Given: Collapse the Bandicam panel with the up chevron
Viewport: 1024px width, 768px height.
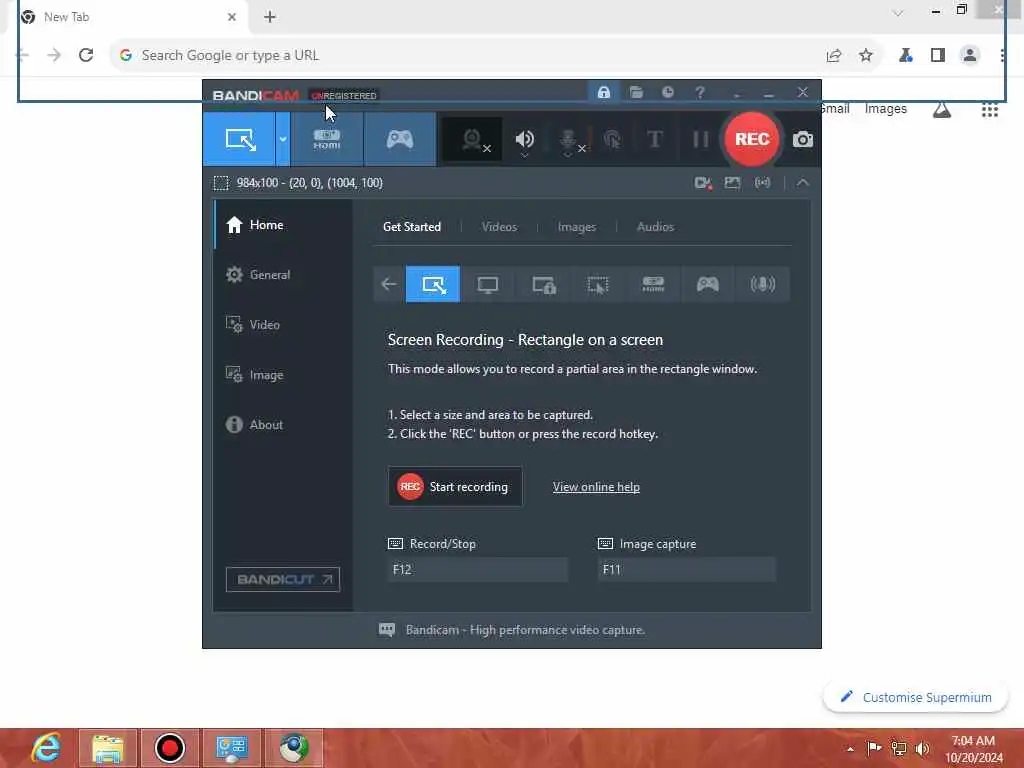Looking at the screenshot, I should [x=803, y=183].
